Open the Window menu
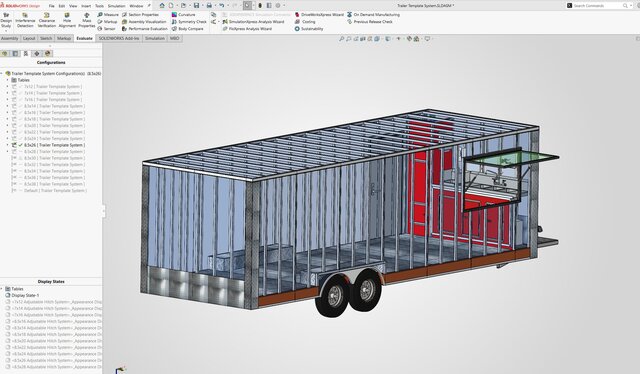Screen dimensions: 640x374 [136, 6]
